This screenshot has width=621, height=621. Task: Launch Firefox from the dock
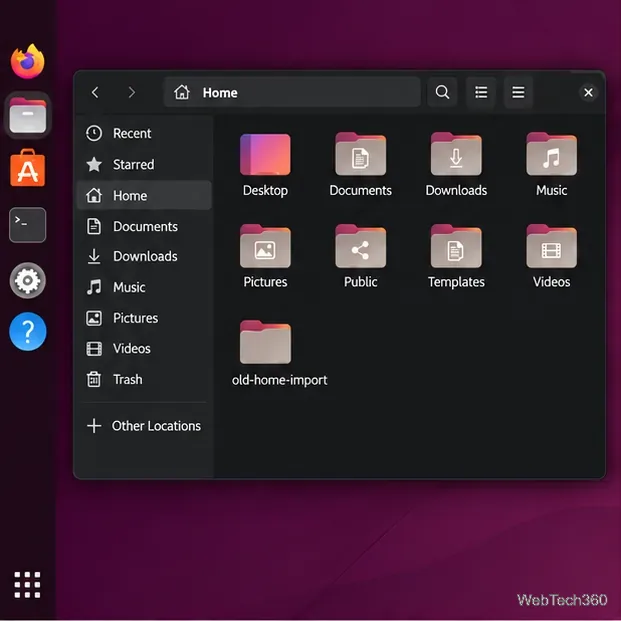(28, 62)
